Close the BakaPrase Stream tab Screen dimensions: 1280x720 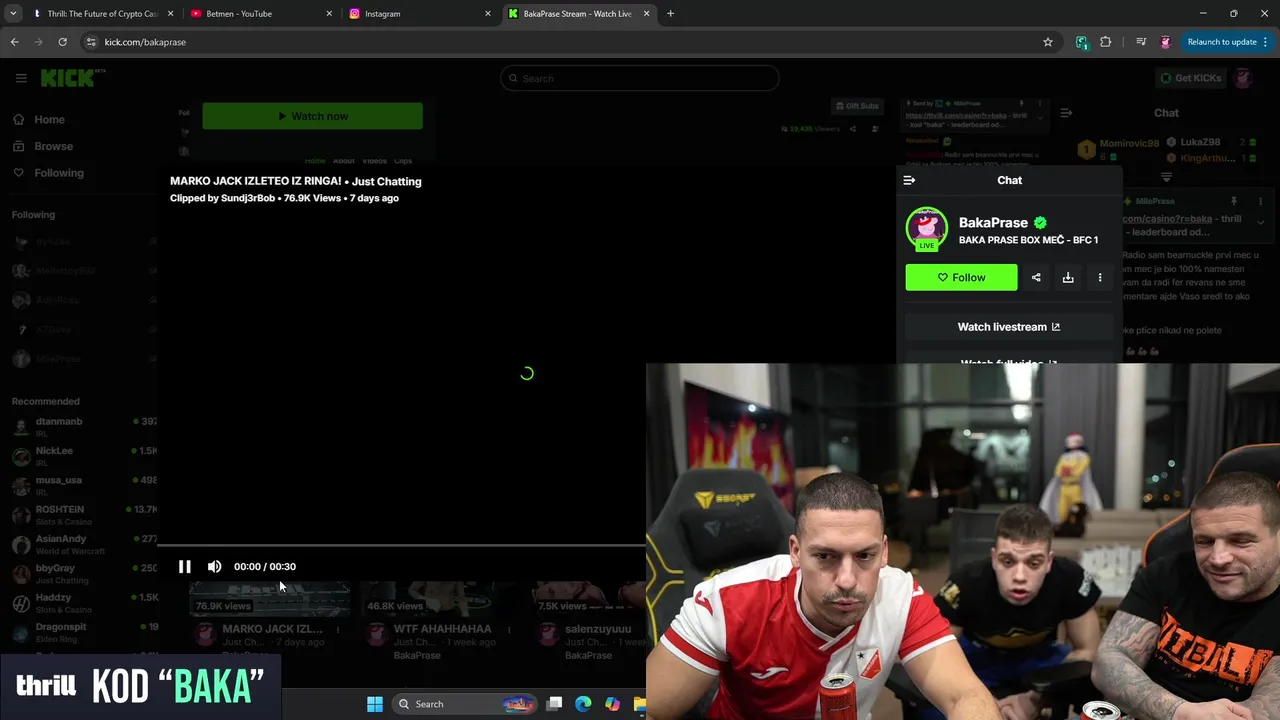click(x=646, y=14)
